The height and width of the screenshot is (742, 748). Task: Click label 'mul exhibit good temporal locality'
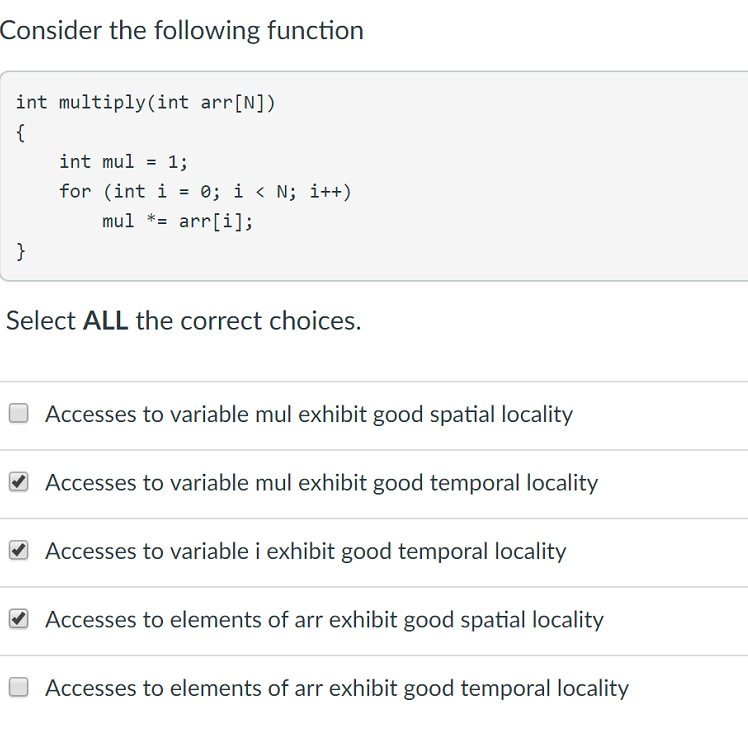[x=426, y=482]
